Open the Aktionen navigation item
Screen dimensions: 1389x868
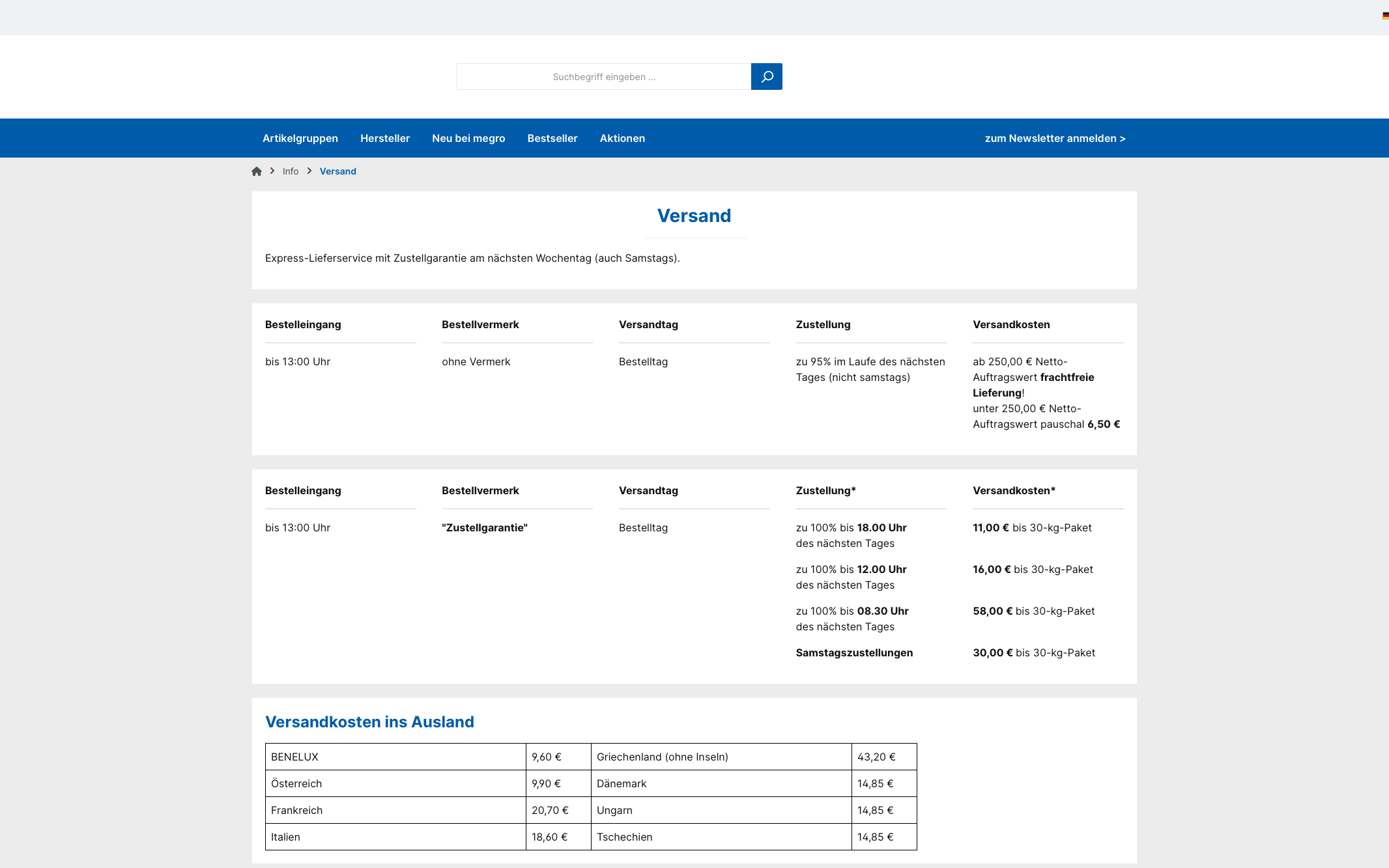622,138
